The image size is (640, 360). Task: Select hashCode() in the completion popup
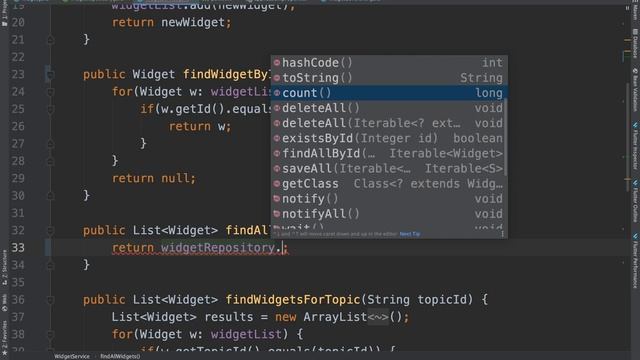pyautogui.click(x=389, y=63)
